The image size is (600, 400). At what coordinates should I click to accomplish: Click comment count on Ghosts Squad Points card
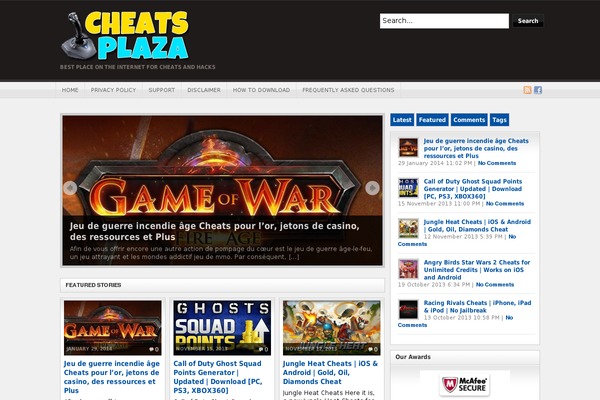263,349
